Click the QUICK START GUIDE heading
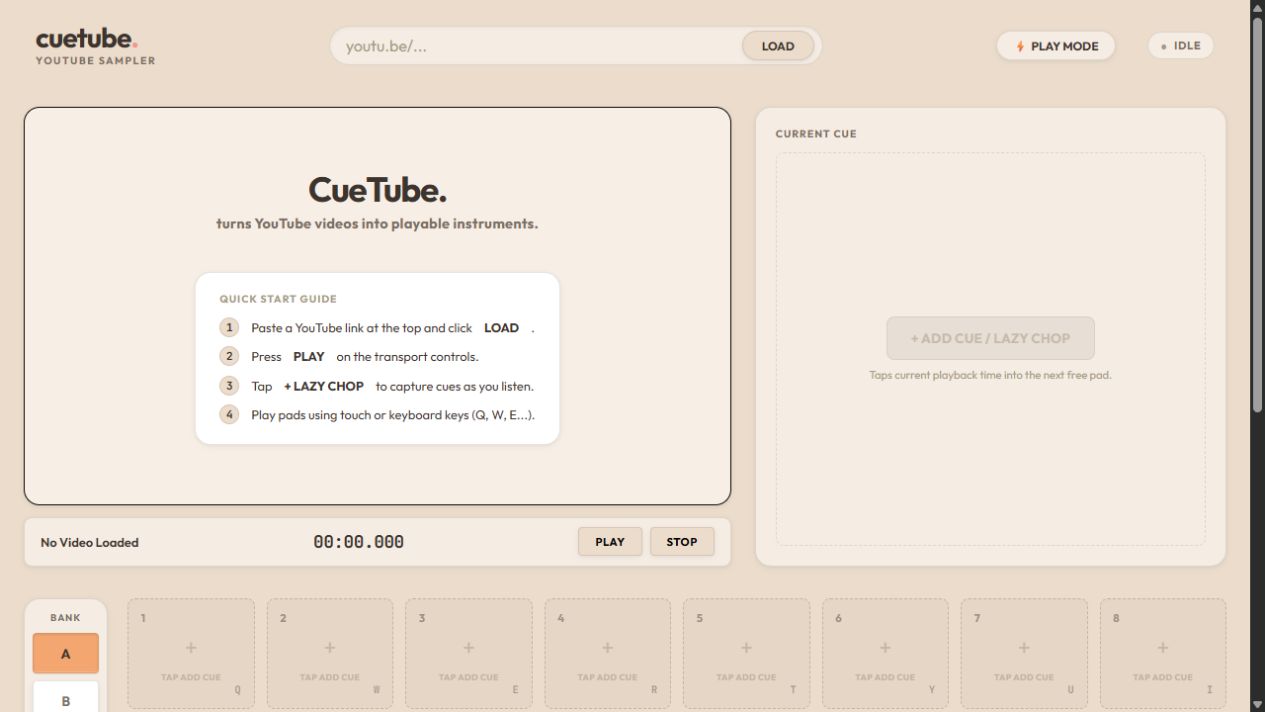 click(278, 299)
